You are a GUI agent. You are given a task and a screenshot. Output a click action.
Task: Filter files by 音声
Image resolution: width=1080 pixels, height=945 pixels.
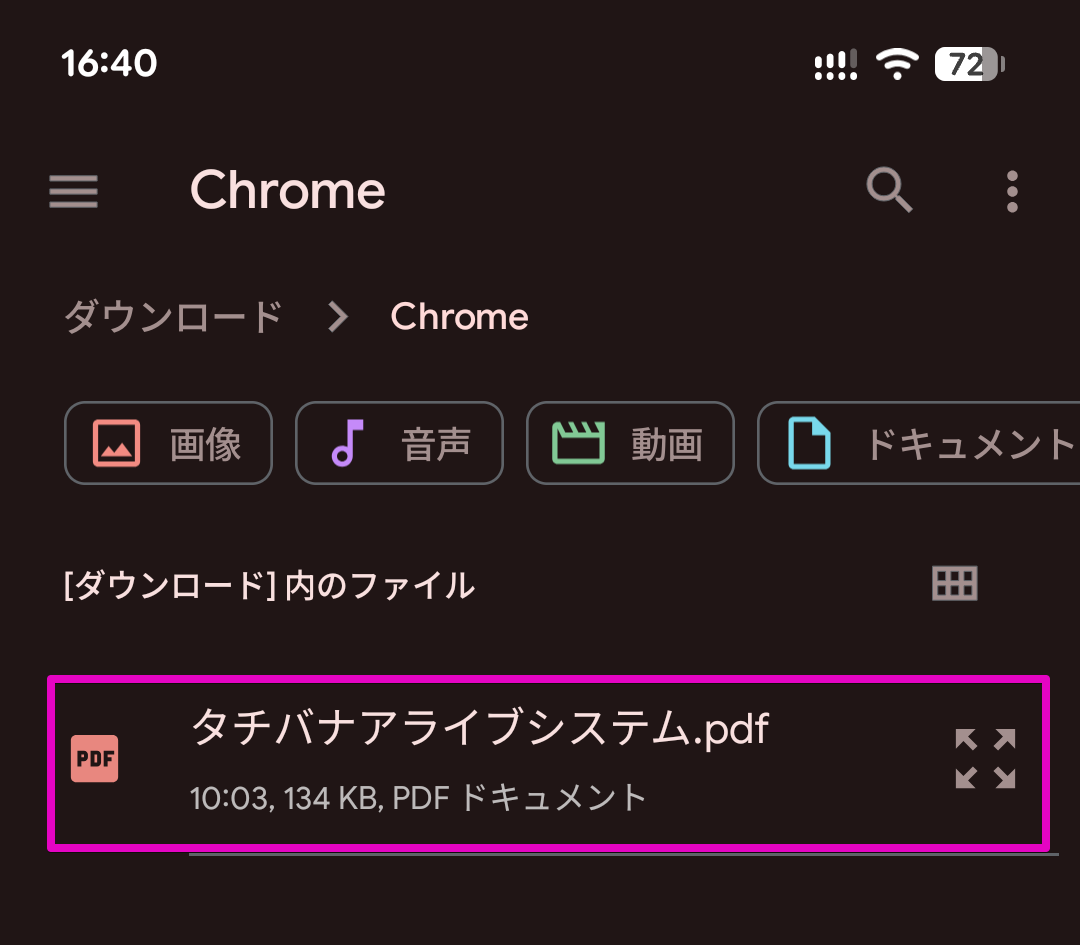click(x=399, y=443)
